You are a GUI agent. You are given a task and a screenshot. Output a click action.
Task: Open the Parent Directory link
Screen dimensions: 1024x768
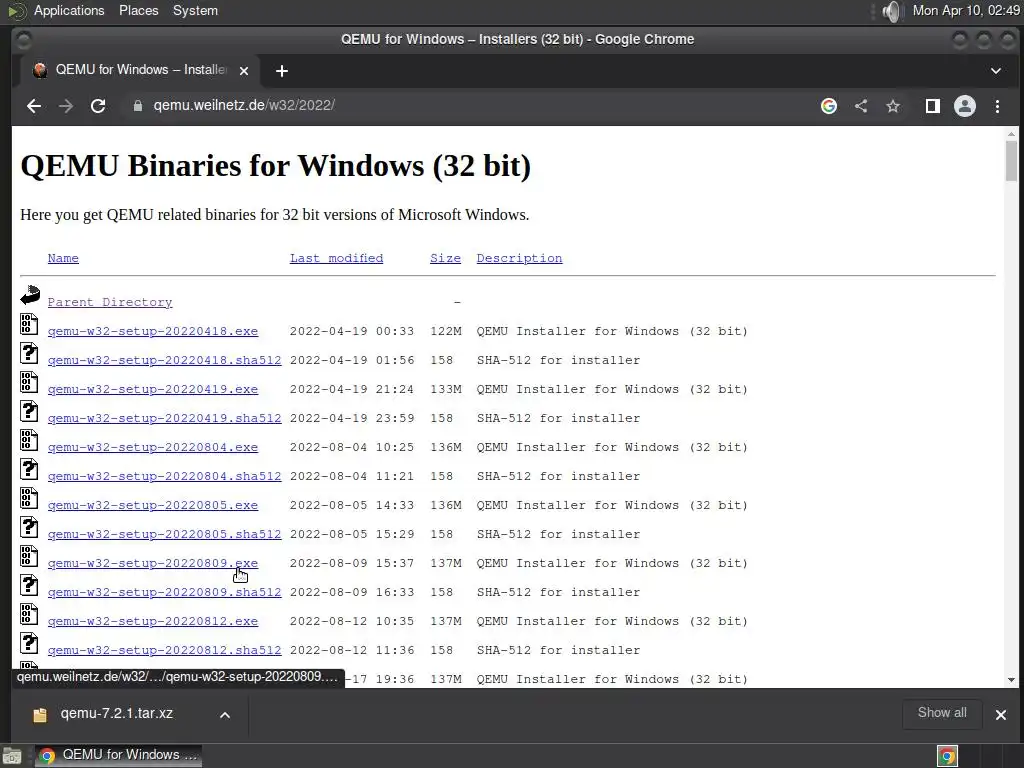110,302
